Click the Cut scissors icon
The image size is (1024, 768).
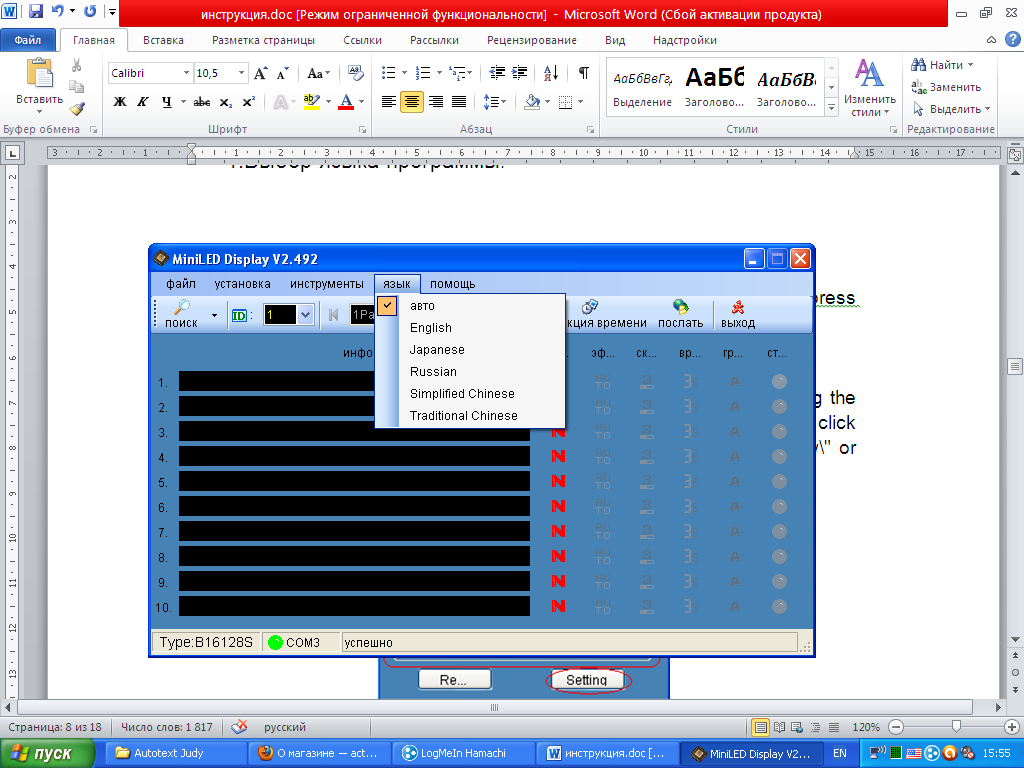click(76, 65)
